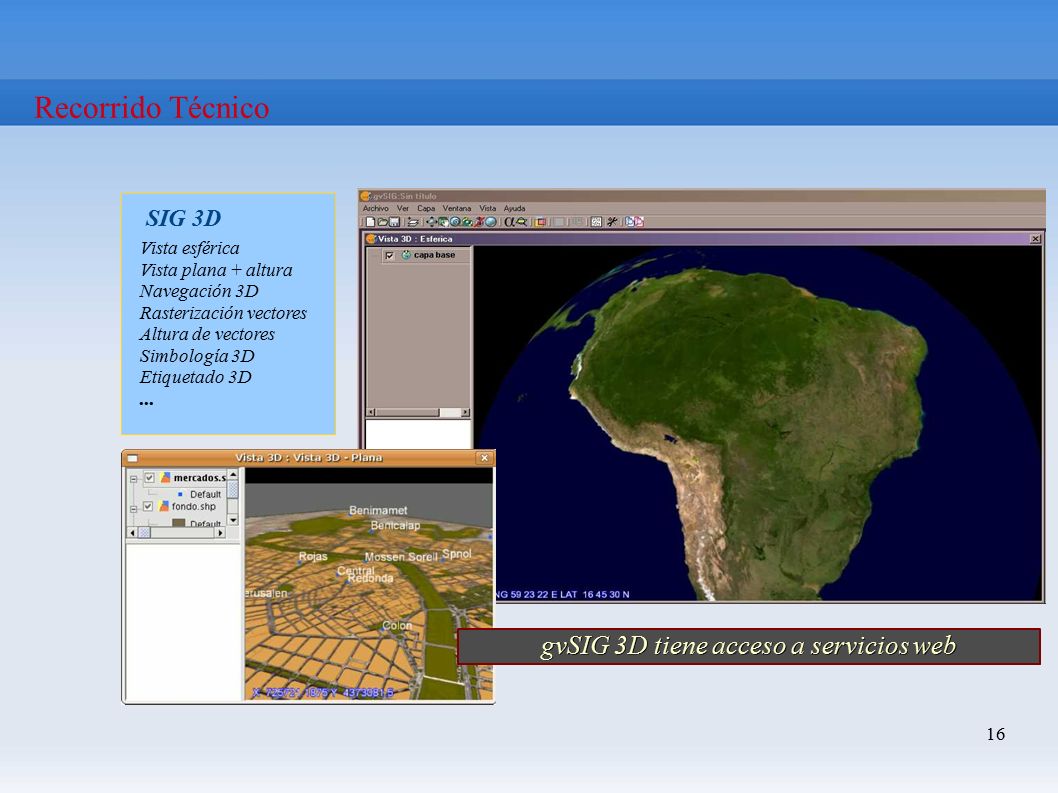Click the right arrow of Esferica layer panel scrollbar

pos(465,412)
